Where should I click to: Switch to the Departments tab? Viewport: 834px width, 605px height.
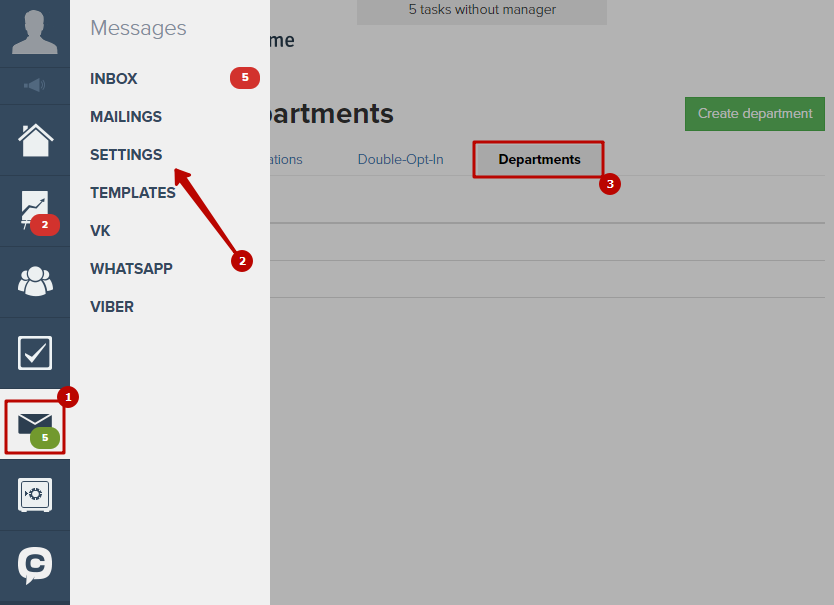click(x=539, y=160)
